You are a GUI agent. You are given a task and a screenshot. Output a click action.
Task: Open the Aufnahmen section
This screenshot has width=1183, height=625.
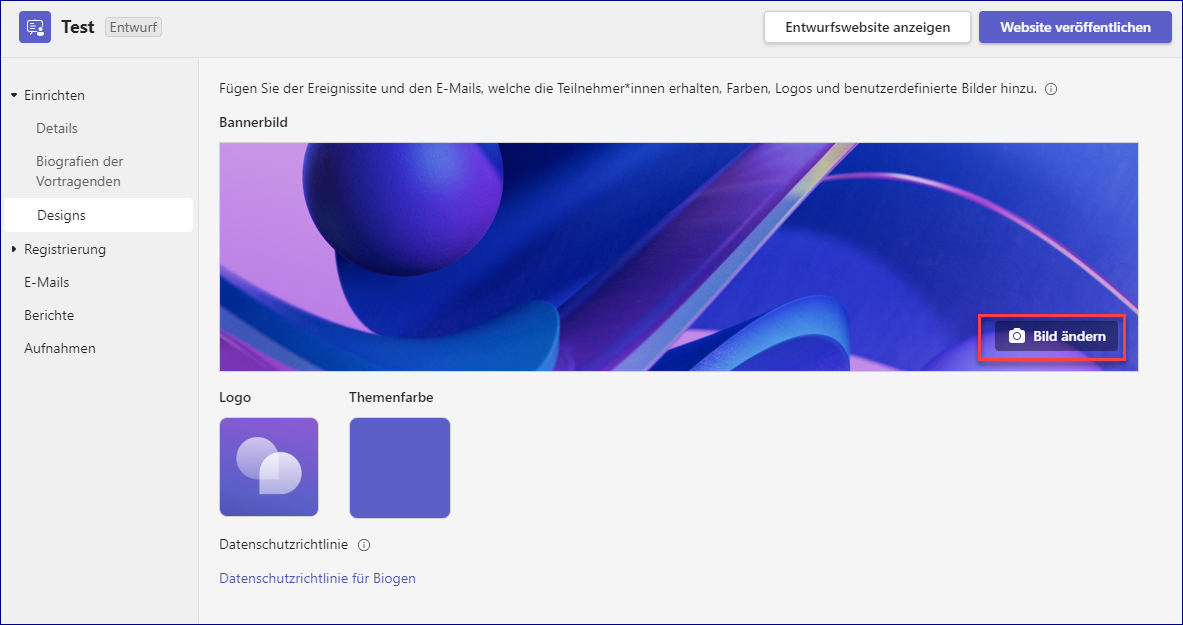[x=60, y=349]
